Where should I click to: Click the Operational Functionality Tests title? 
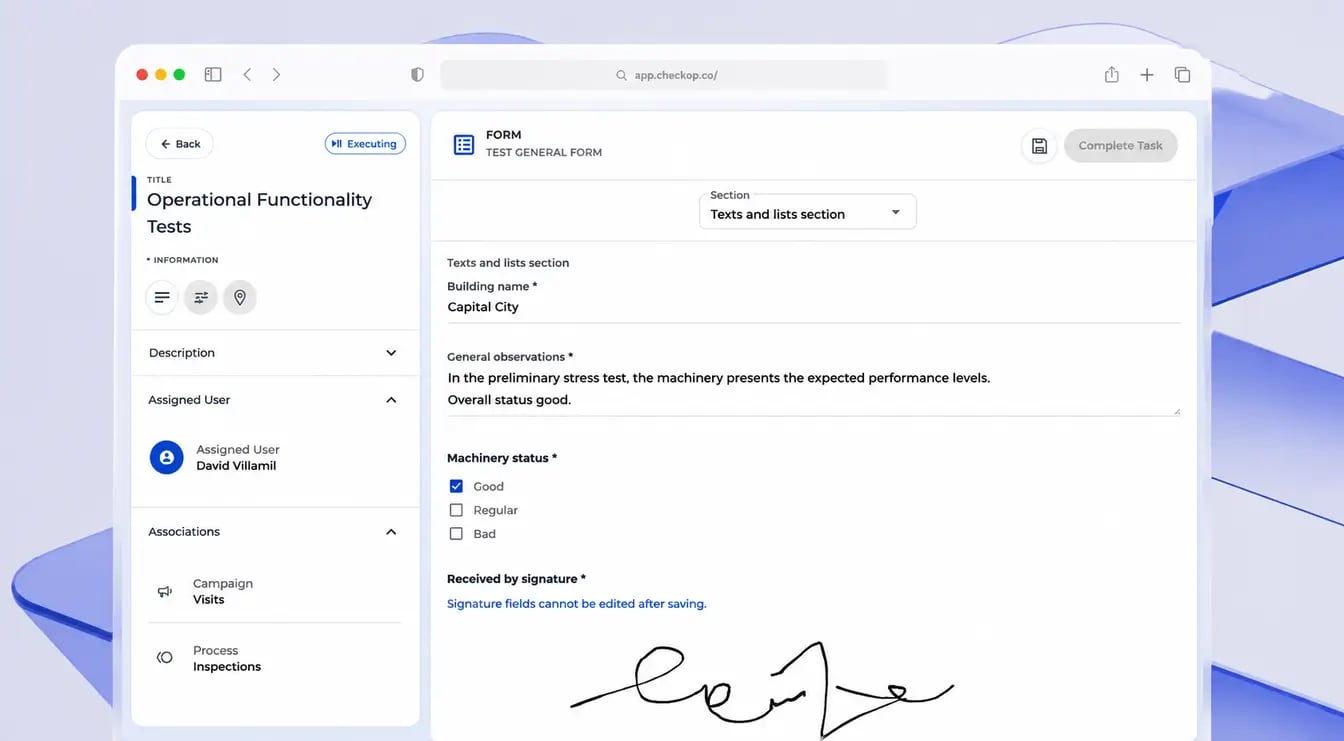click(259, 213)
